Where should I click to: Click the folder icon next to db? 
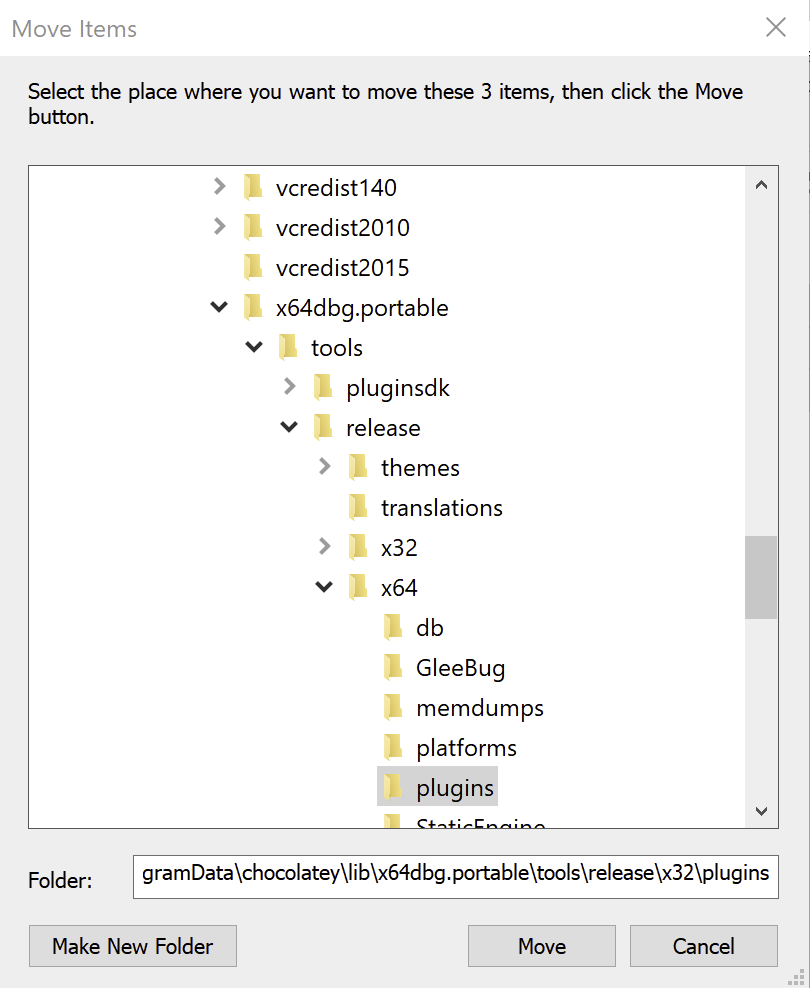[x=393, y=627]
